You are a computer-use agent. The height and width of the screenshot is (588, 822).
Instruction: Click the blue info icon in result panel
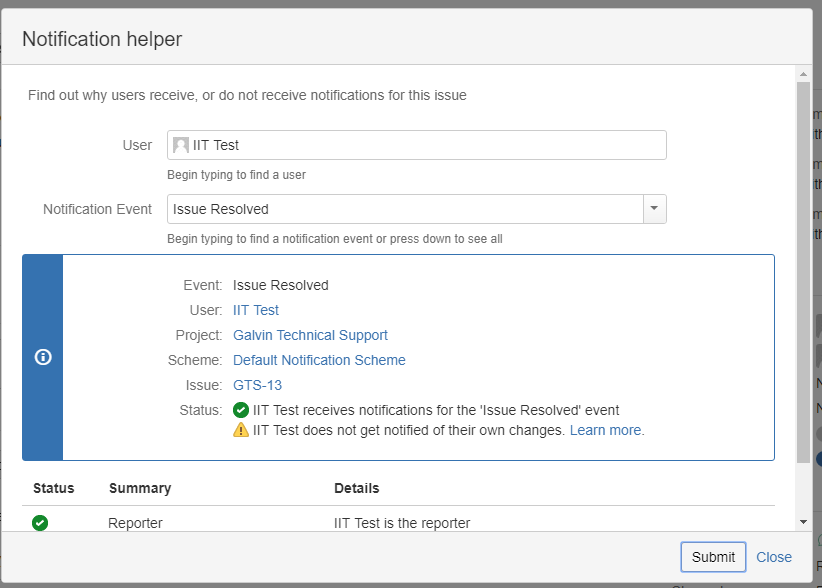pos(43,357)
